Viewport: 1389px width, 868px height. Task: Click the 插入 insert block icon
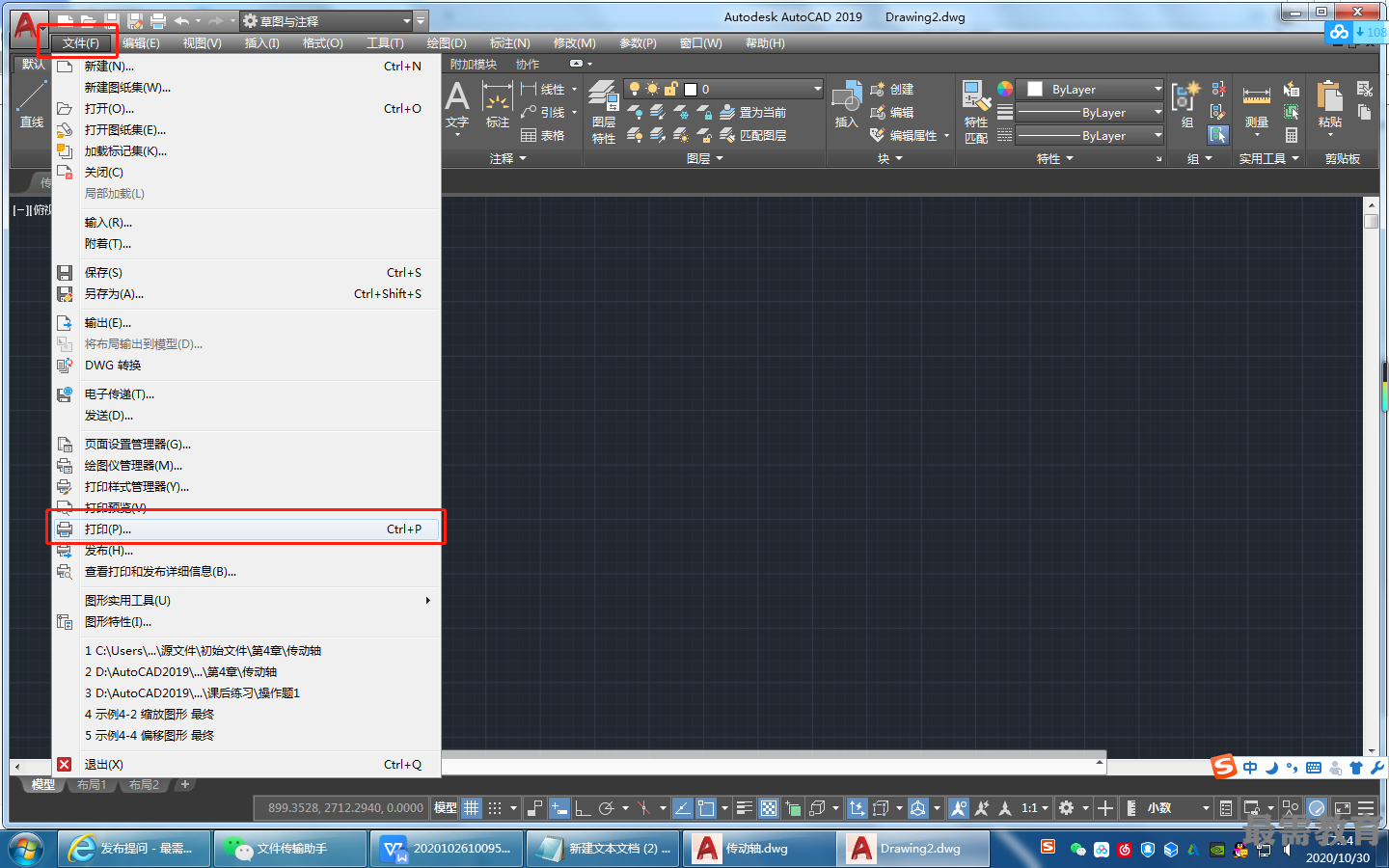pyautogui.click(x=846, y=105)
